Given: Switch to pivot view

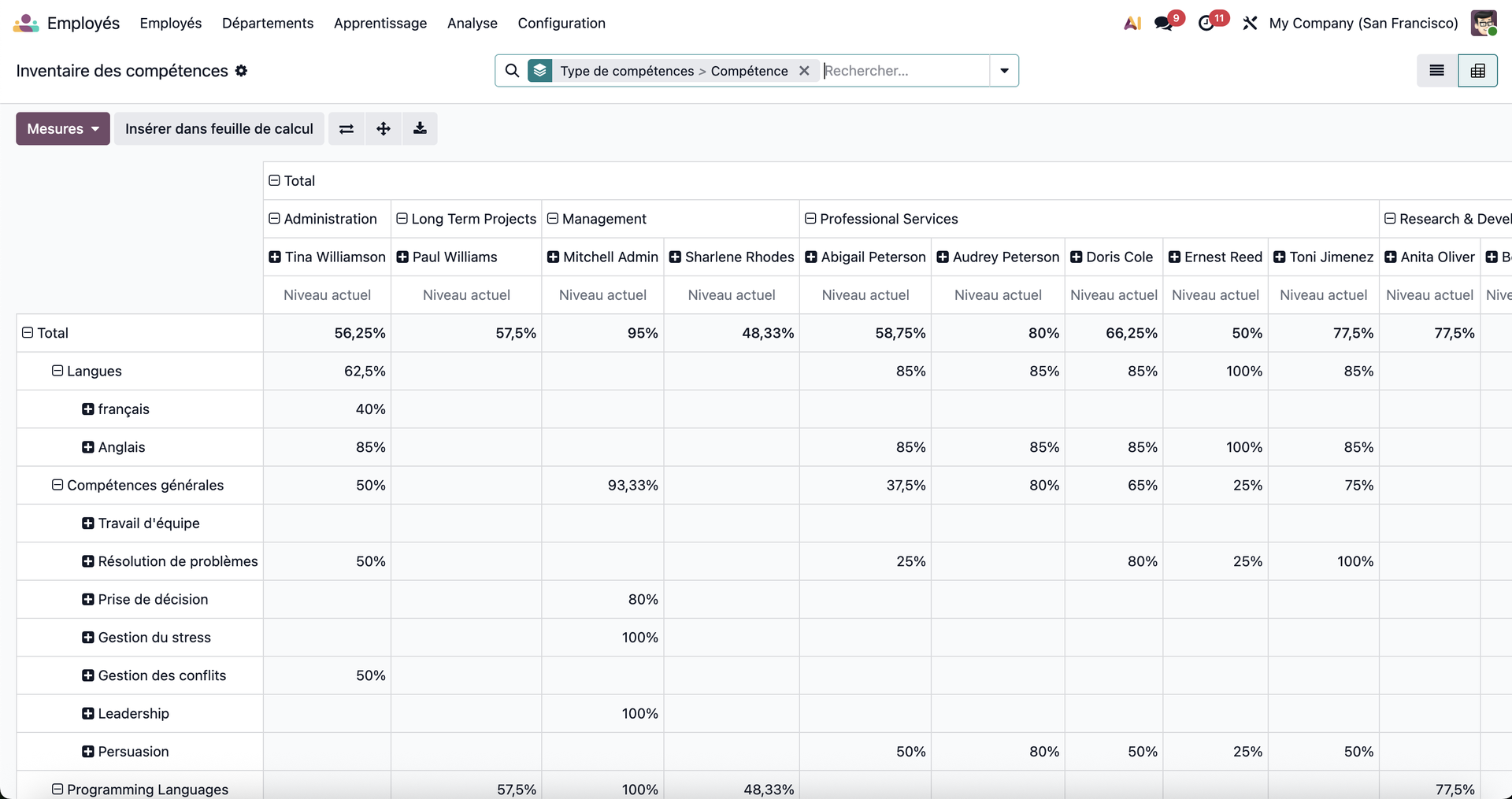Looking at the screenshot, I should pyautogui.click(x=1478, y=71).
